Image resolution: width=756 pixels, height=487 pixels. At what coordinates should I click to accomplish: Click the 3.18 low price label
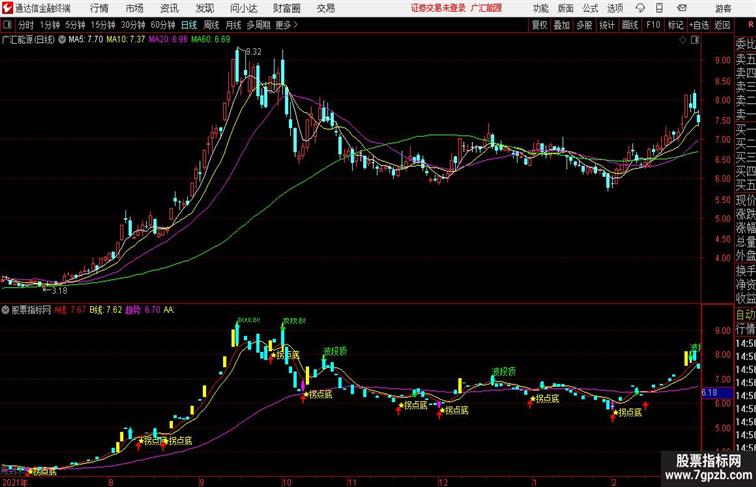pyautogui.click(x=59, y=291)
